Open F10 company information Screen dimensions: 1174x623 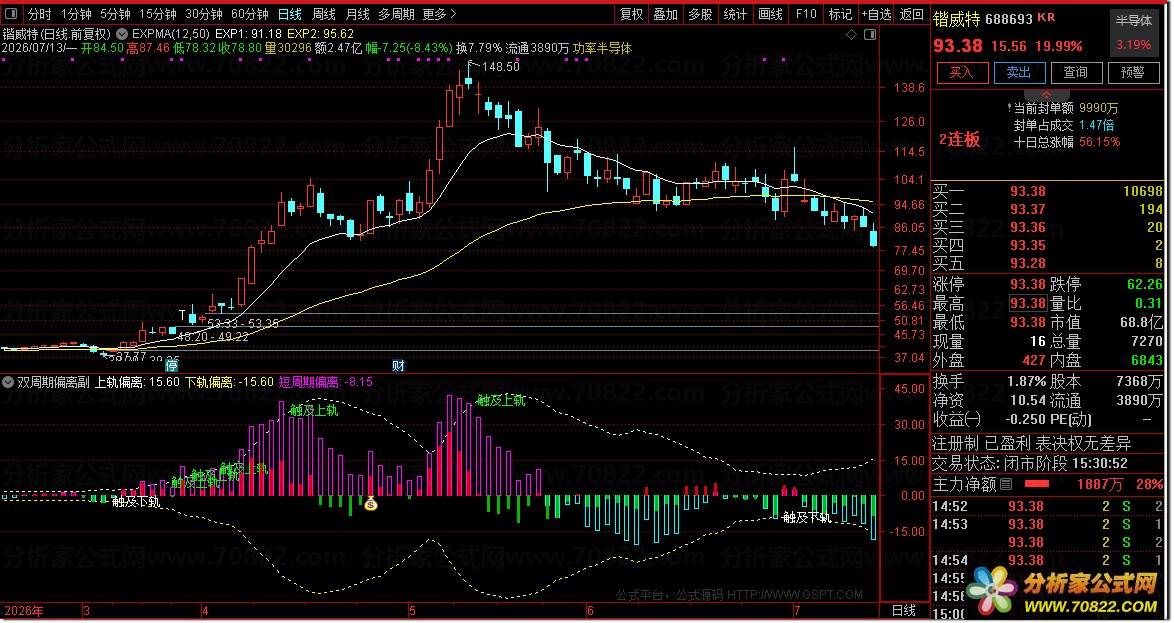tap(806, 13)
